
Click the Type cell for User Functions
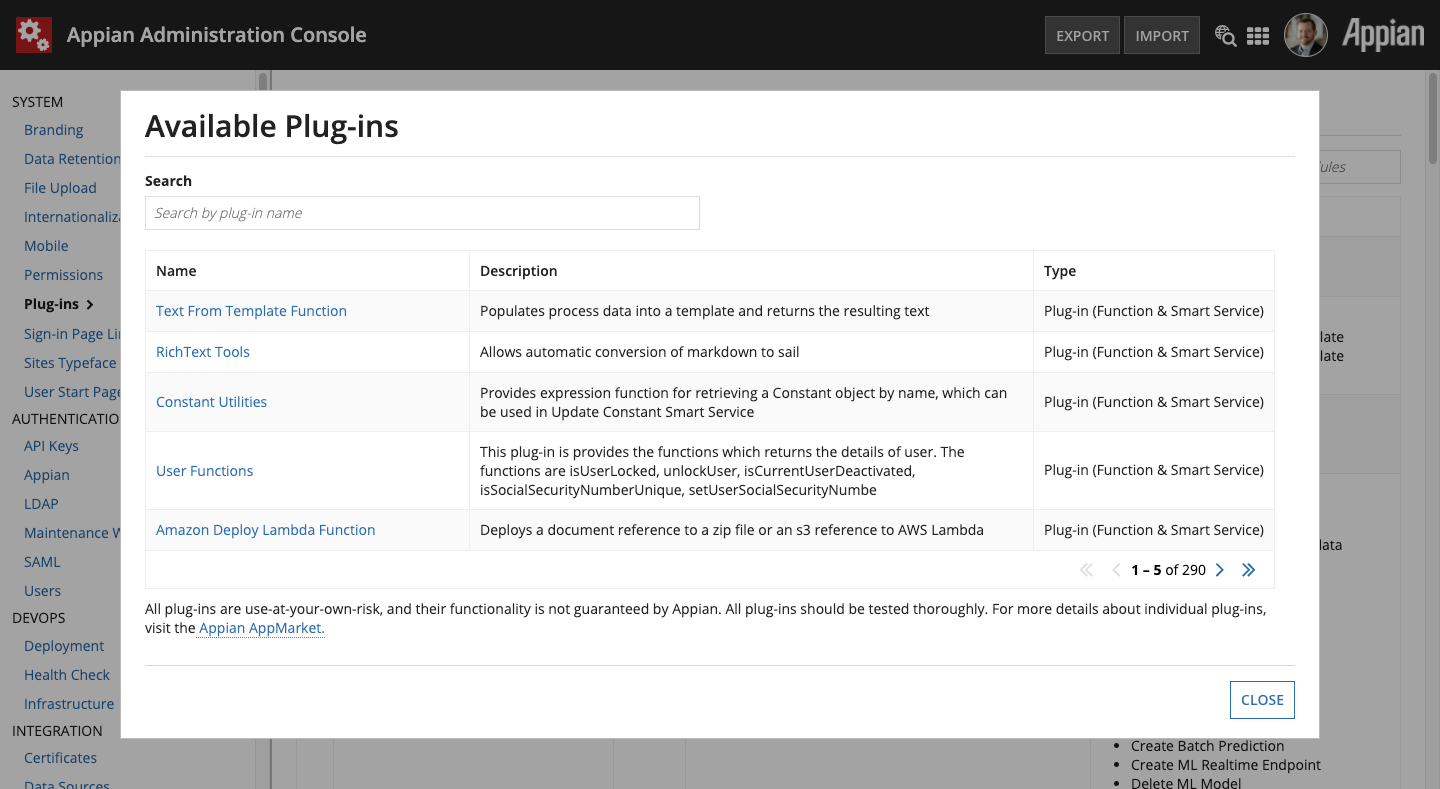pos(1154,471)
